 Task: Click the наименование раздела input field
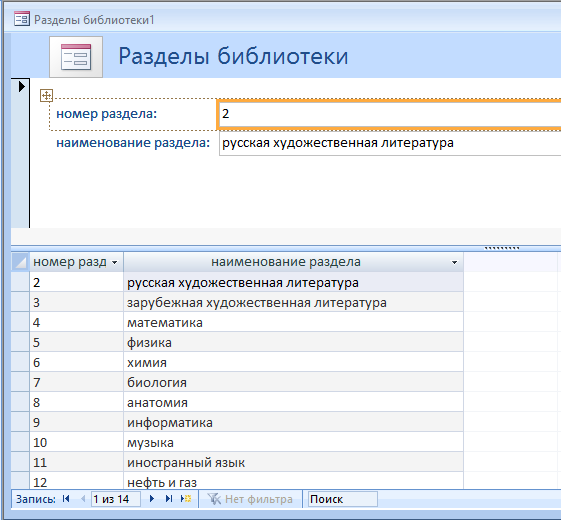click(x=390, y=143)
